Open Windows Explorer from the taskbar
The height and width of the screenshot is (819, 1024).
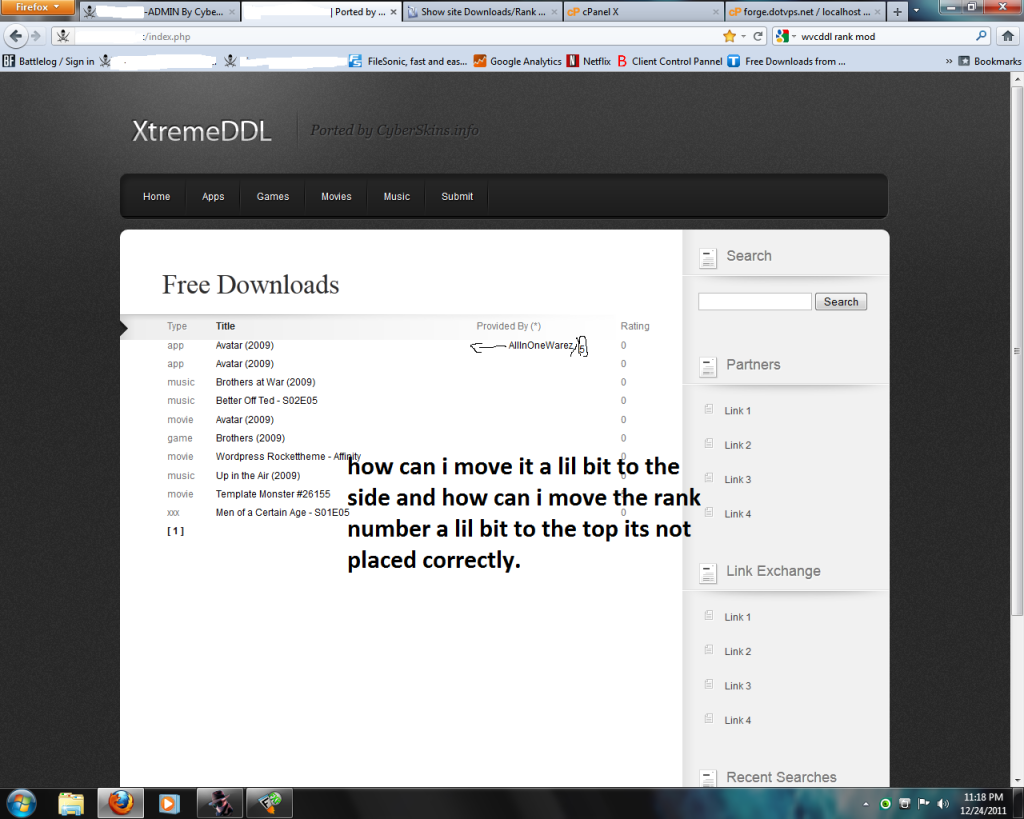click(x=71, y=803)
